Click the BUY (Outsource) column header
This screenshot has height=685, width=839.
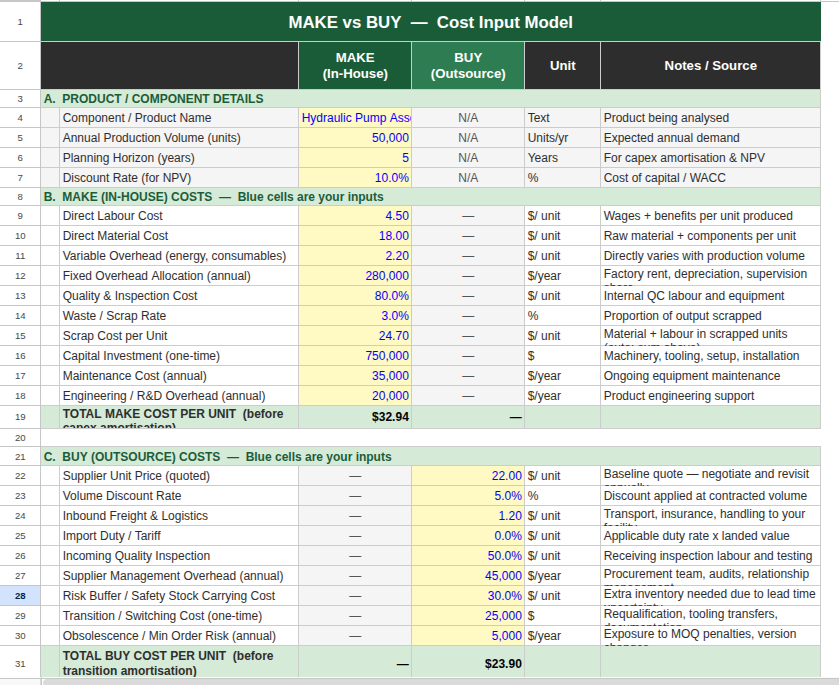[x=468, y=66]
